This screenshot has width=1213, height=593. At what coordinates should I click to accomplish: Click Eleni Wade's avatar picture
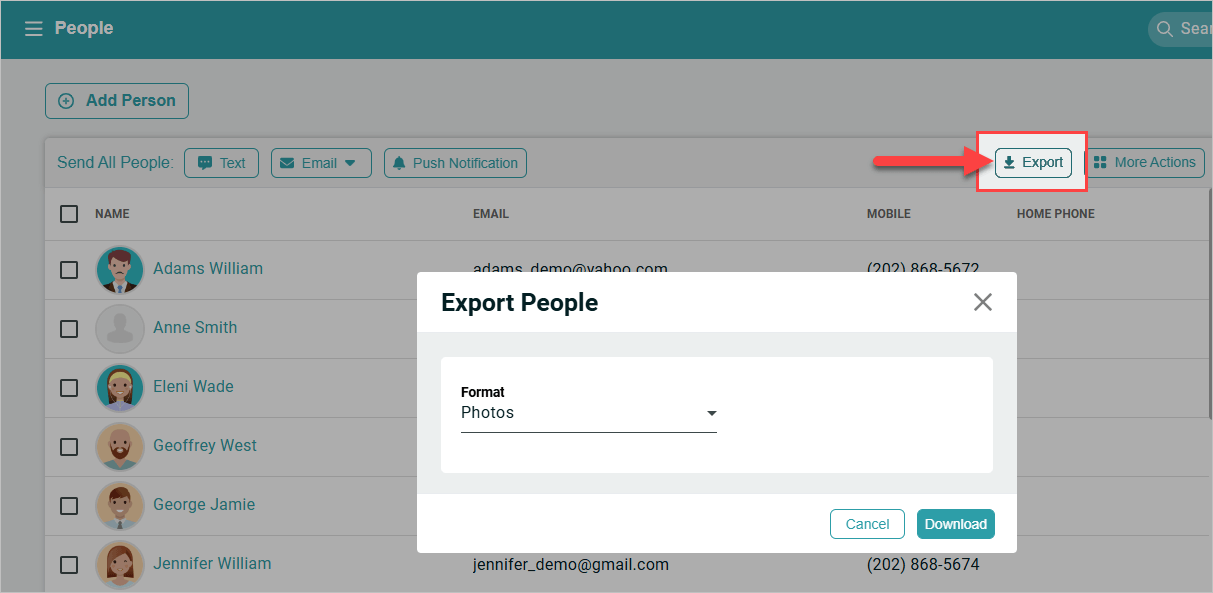coord(120,387)
